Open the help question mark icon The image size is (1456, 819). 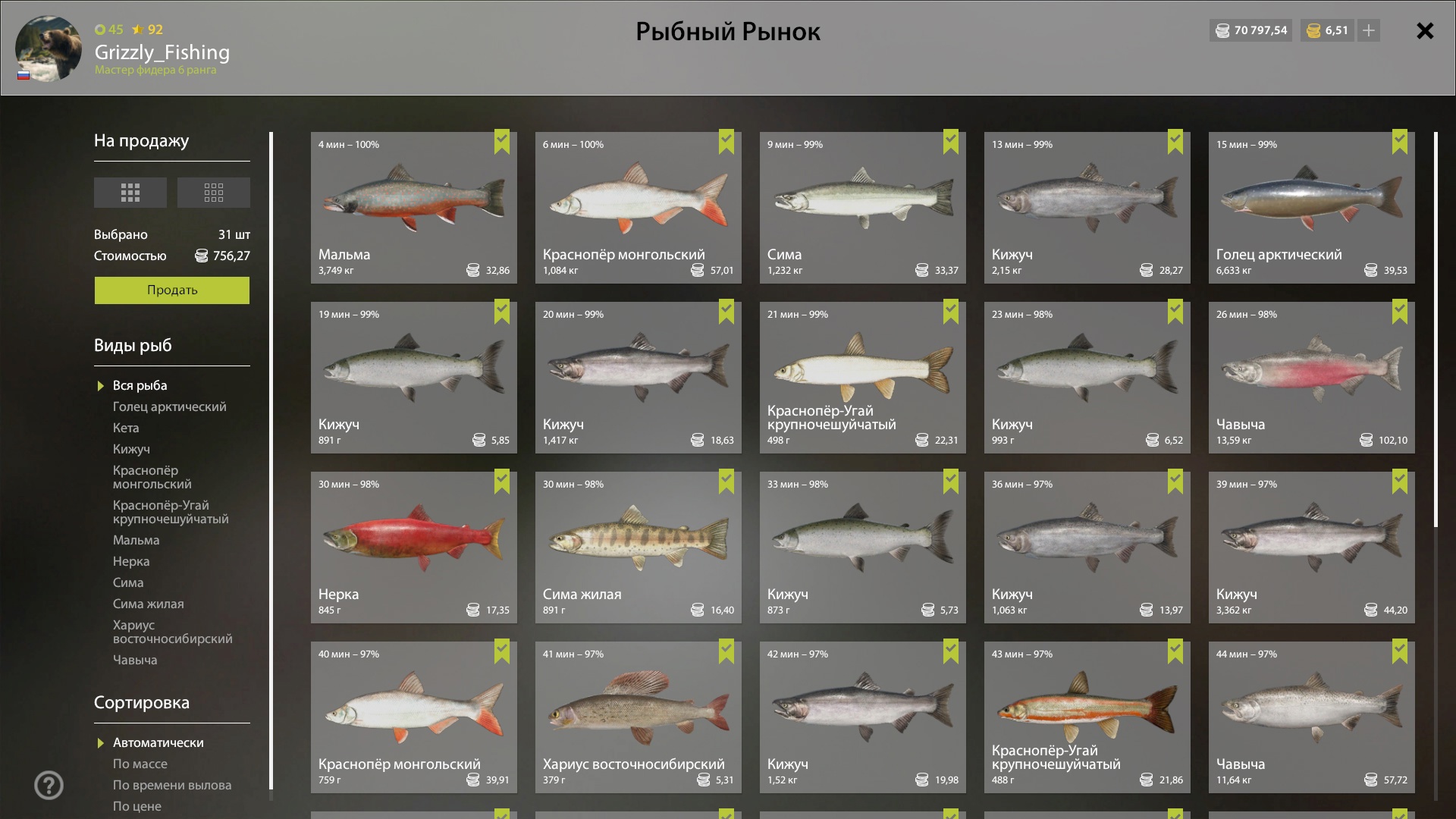click(49, 785)
